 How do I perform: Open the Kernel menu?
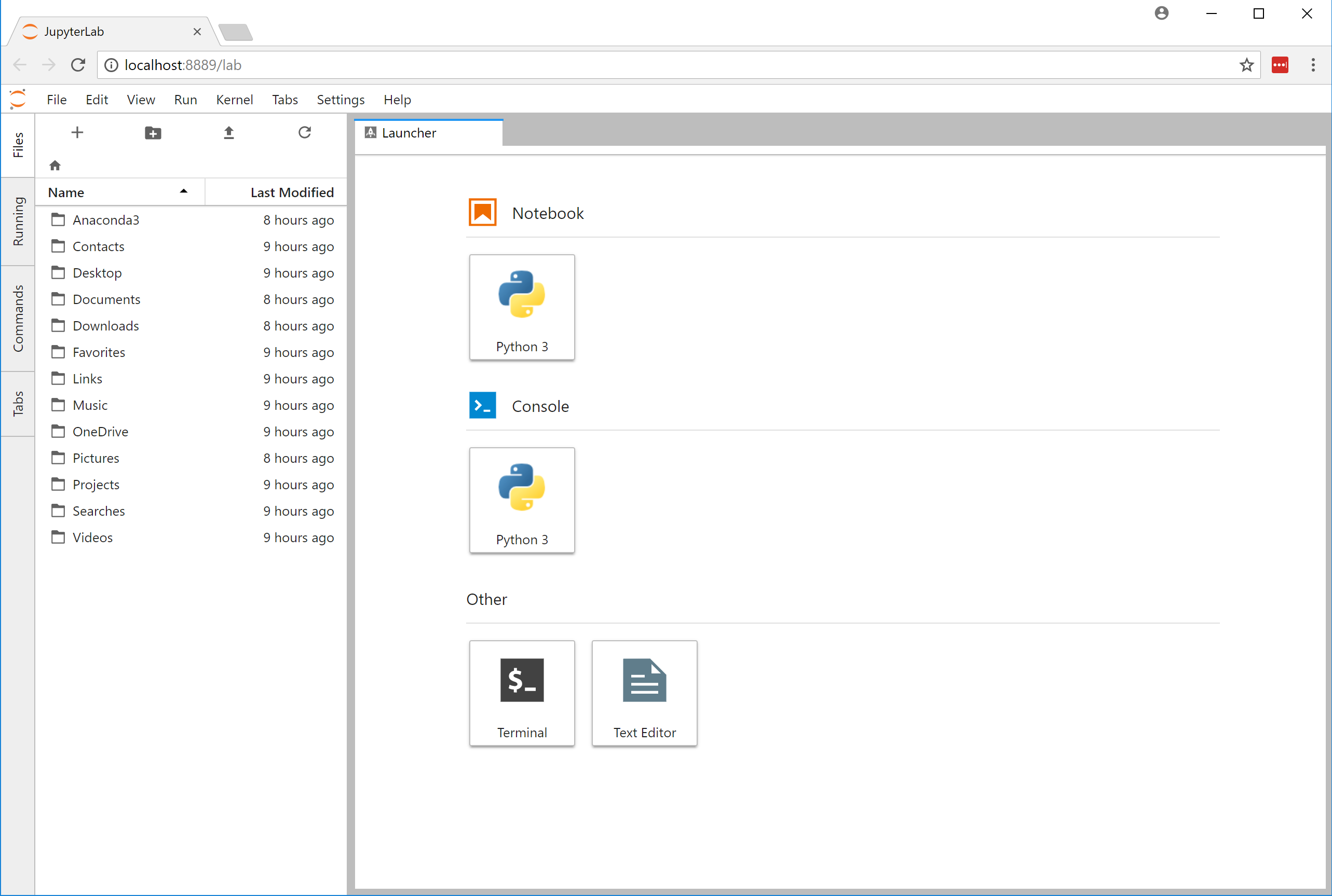pos(234,99)
